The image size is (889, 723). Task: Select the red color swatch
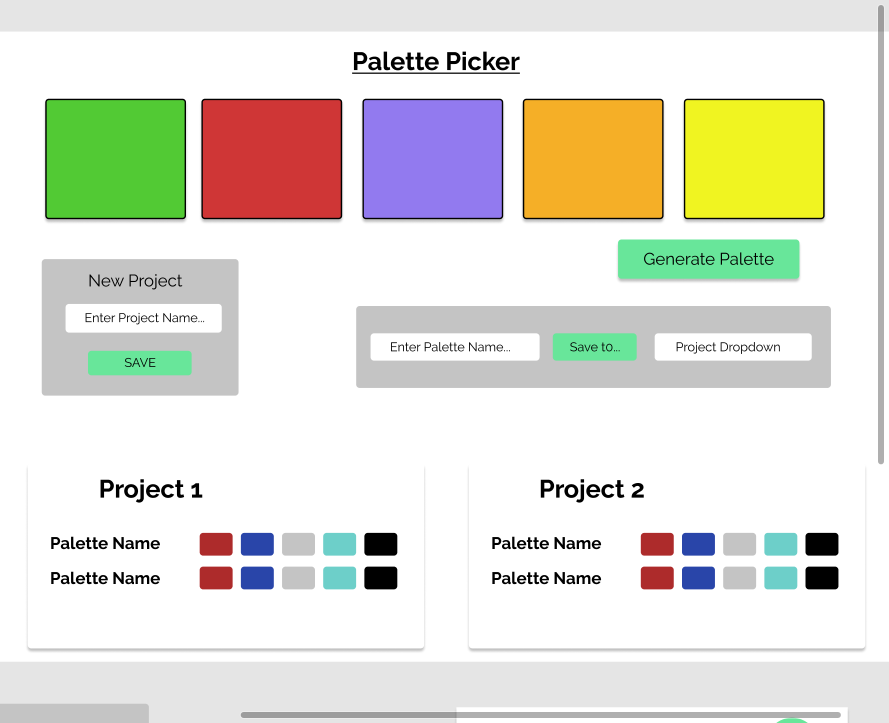pos(272,158)
